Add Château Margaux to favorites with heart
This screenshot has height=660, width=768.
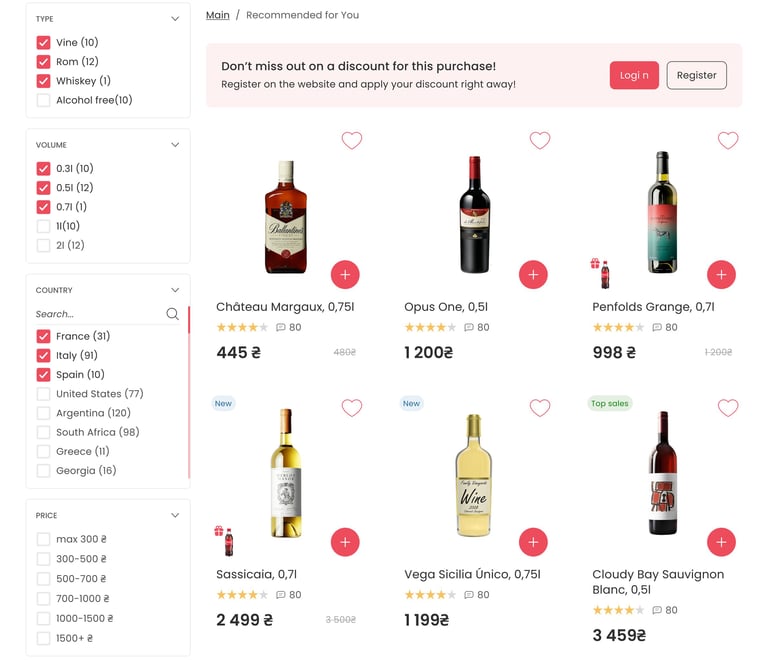352,141
